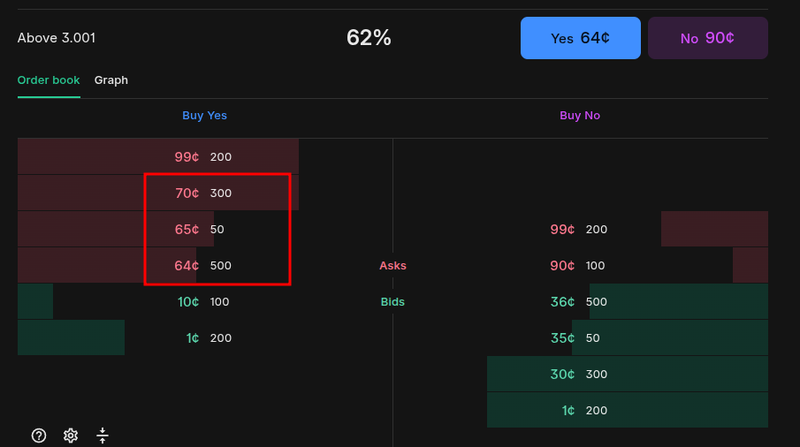Click the Above 3.001 market title
800x447 pixels.
(x=57, y=38)
